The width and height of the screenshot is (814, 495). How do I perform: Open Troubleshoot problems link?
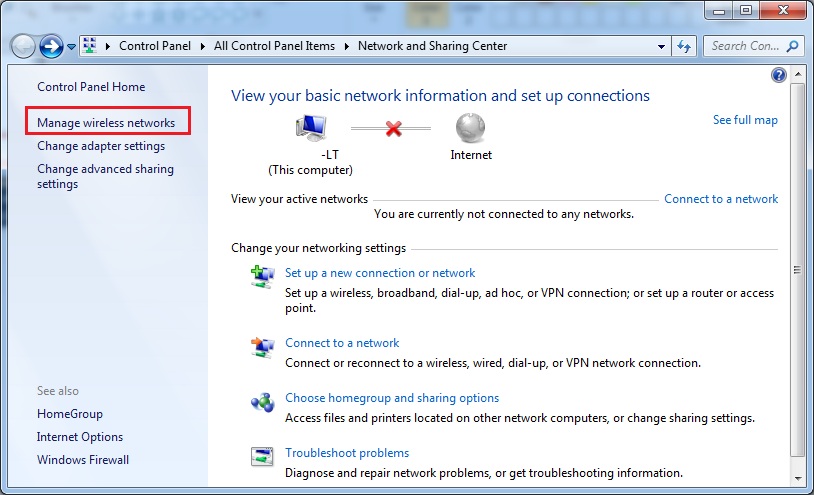[347, 453]
